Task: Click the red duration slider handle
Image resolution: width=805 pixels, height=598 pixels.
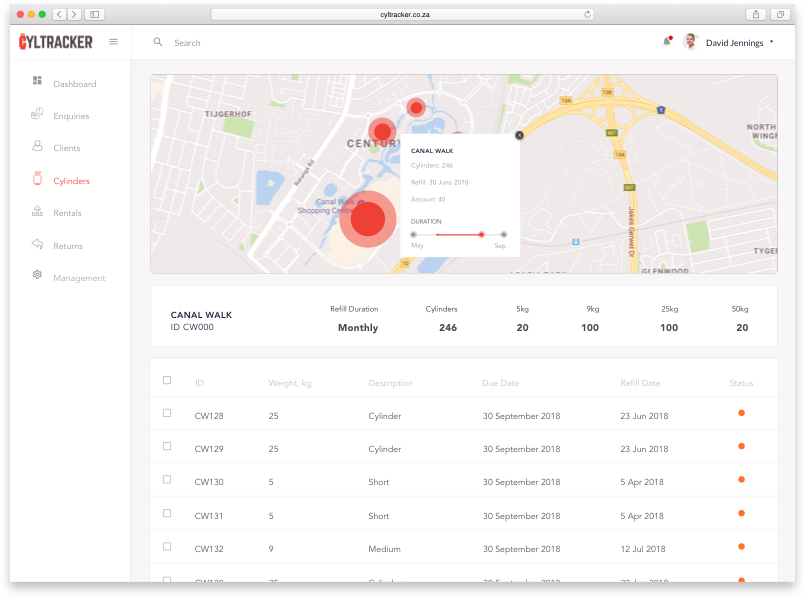Action: click(482, 234)
